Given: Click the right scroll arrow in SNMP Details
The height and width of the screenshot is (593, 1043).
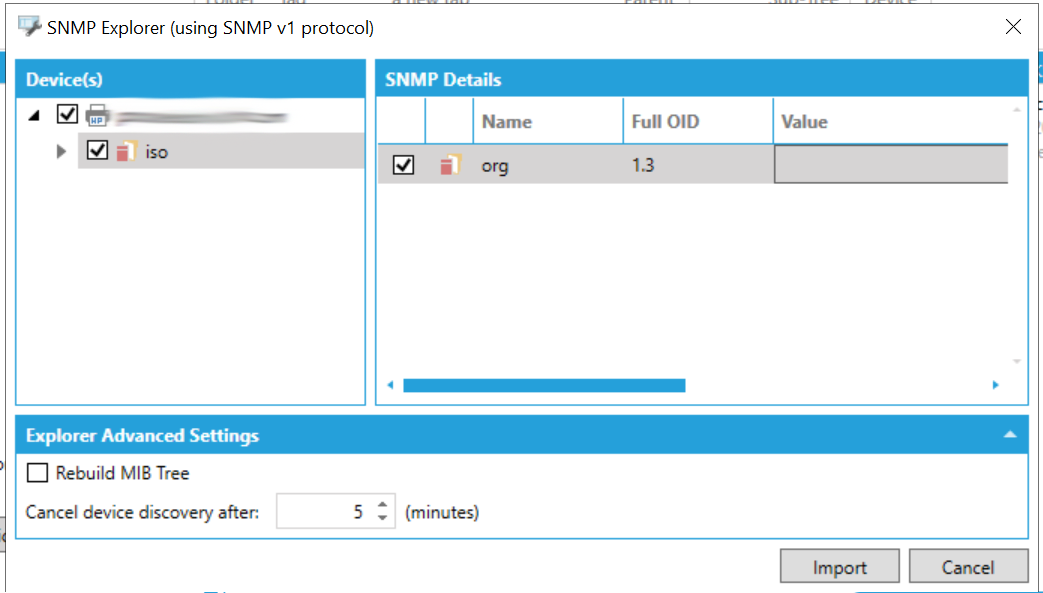Looking at the screenshot, I should (x=995, y=385).
